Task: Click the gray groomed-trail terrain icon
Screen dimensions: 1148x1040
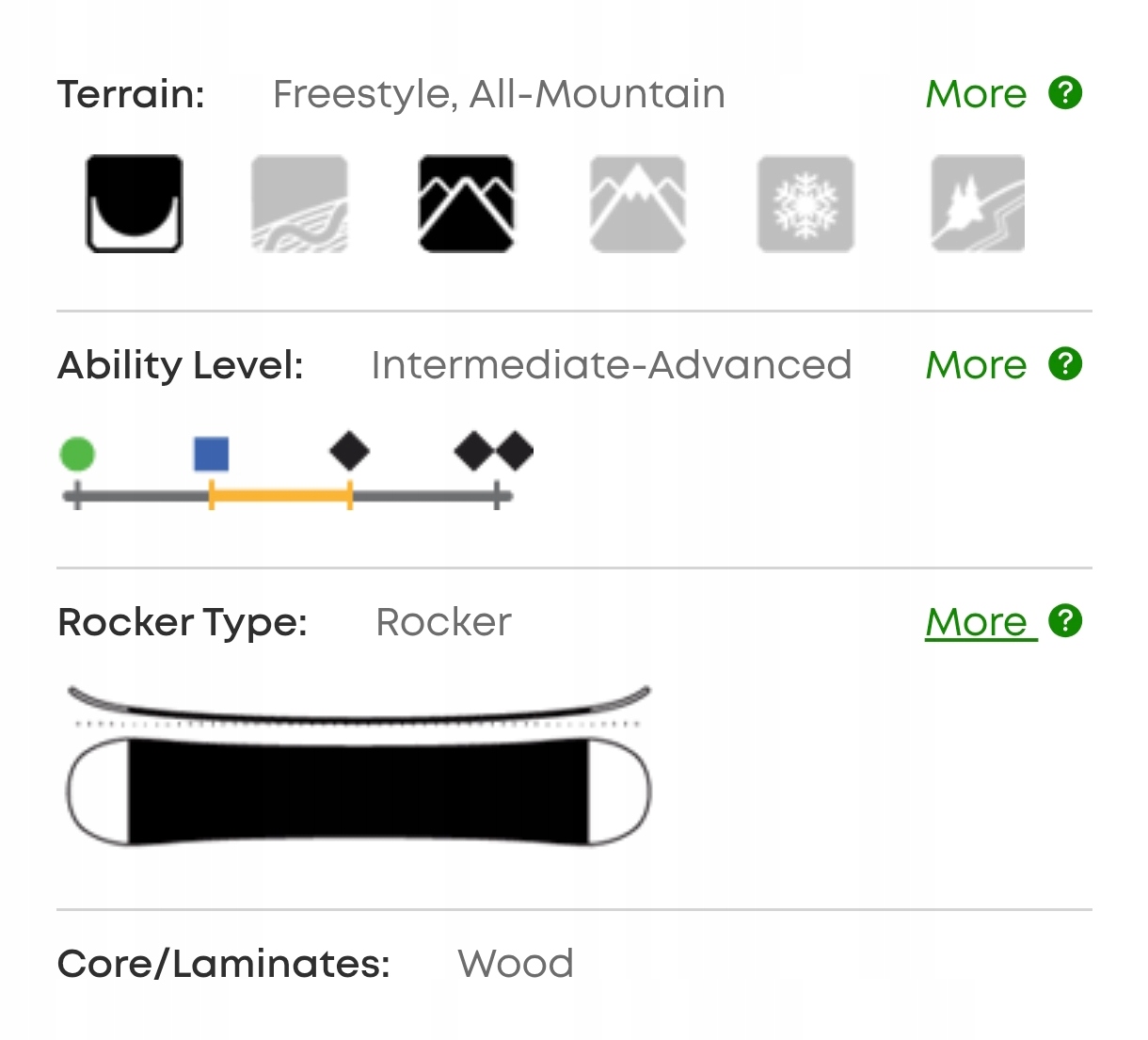Action: pos(299,204)
